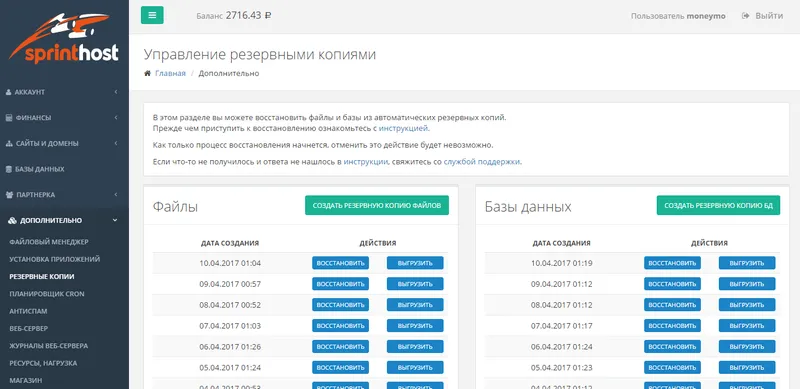This screenshot has width=800, height=389.
Task: Restore database backup from 08.04.2017 01:12
Action: click(672, 305)
